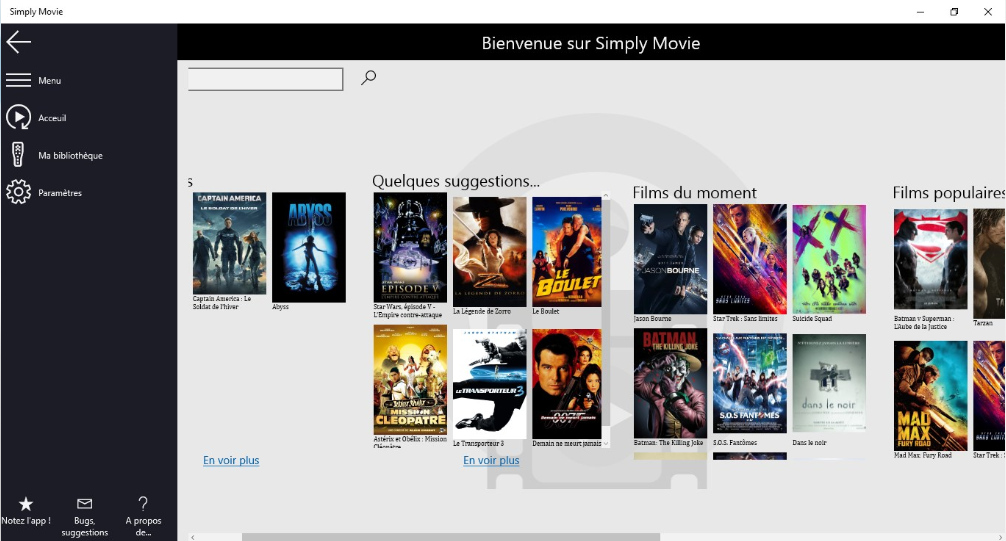This screenshot has height=541, width=1006.
Task: Click the S.O.S. Fantômes caption
Action: pyautogui.click(x=735, y=443)
